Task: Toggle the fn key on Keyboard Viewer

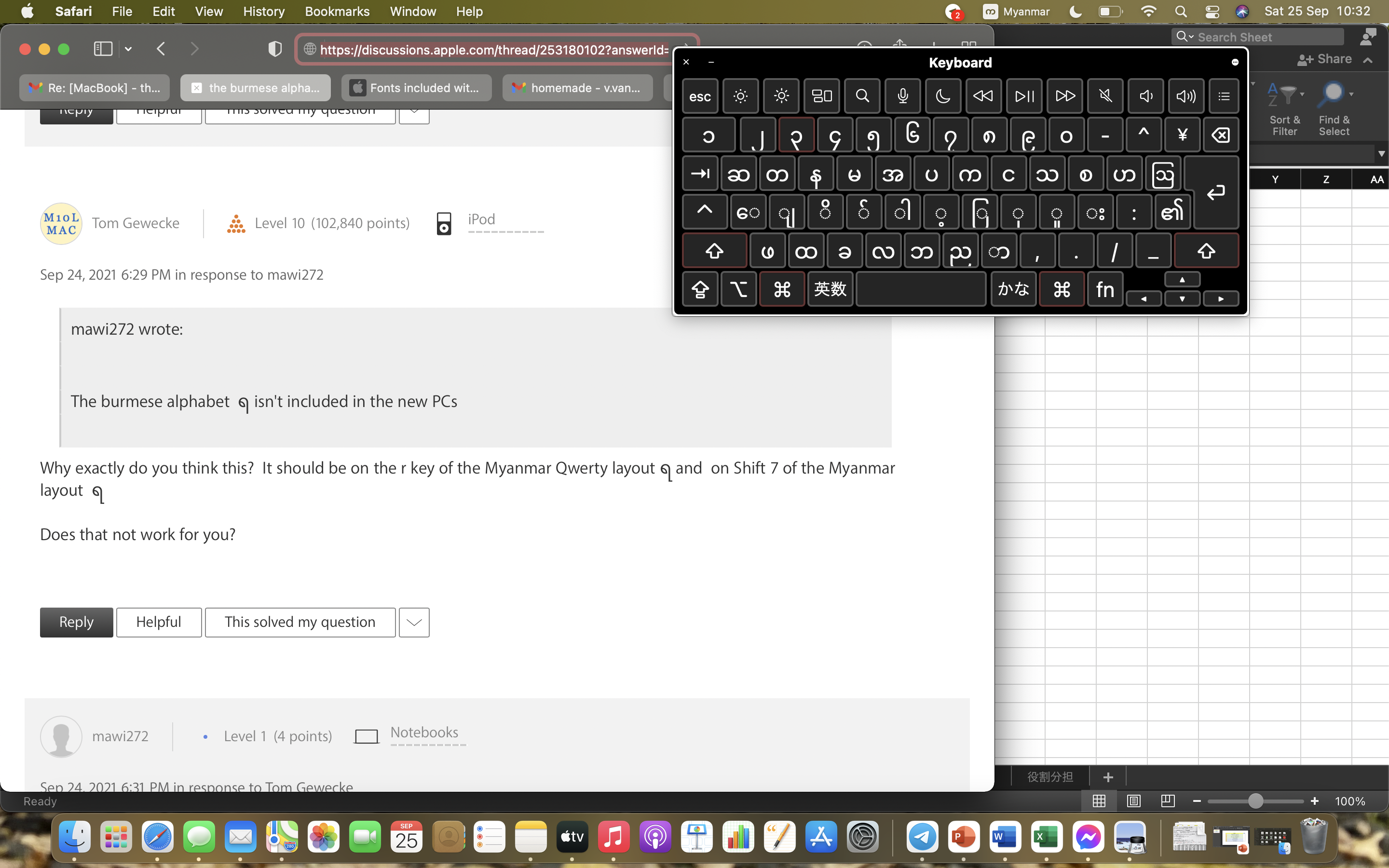Action: point(1104,289)
